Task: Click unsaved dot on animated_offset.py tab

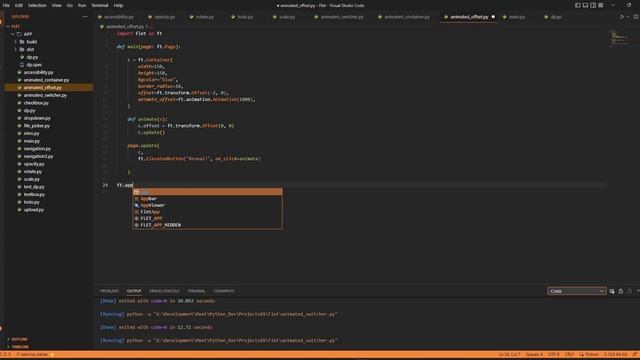Action: click(x=493, y=17)
